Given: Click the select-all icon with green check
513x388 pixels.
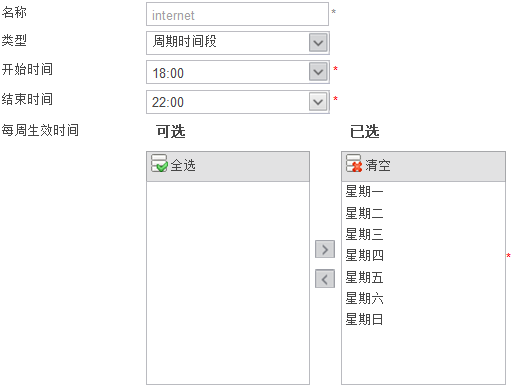Looking at the screenshot, I should pos(159,163).
